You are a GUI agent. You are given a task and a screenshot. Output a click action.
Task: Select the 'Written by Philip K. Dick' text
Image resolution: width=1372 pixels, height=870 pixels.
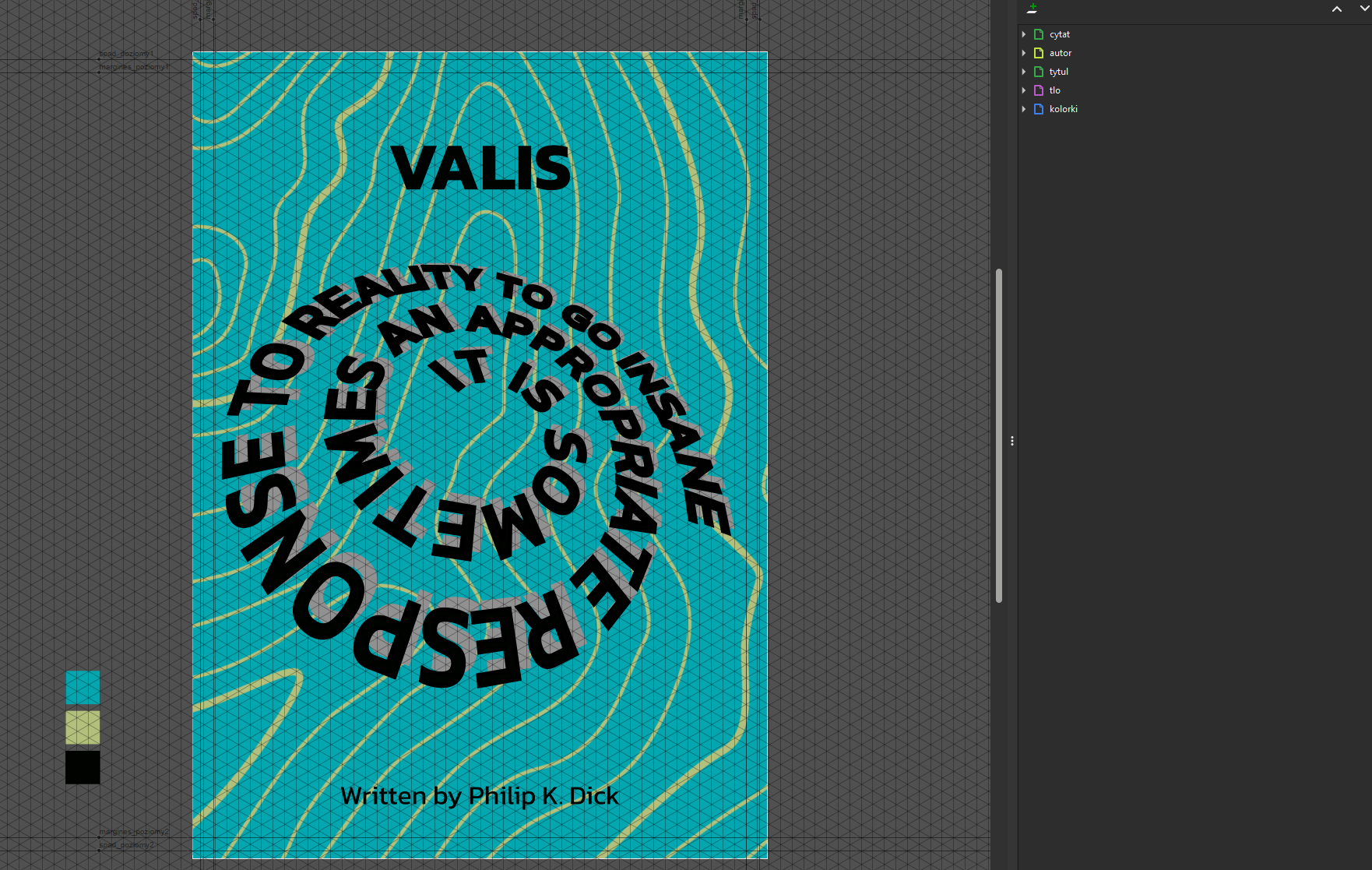(x=480, y=796)
